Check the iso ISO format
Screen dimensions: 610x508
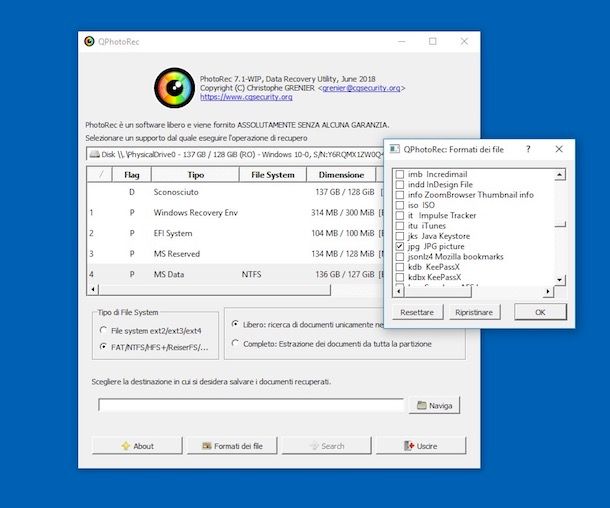pyautogui.click(x=400, y=205)
